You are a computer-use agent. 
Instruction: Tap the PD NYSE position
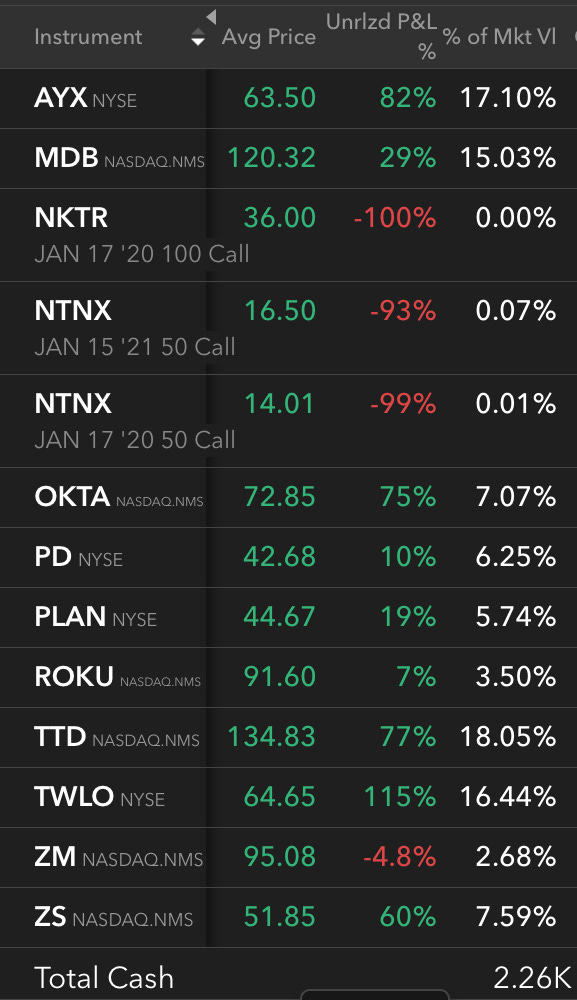[288, 557]
